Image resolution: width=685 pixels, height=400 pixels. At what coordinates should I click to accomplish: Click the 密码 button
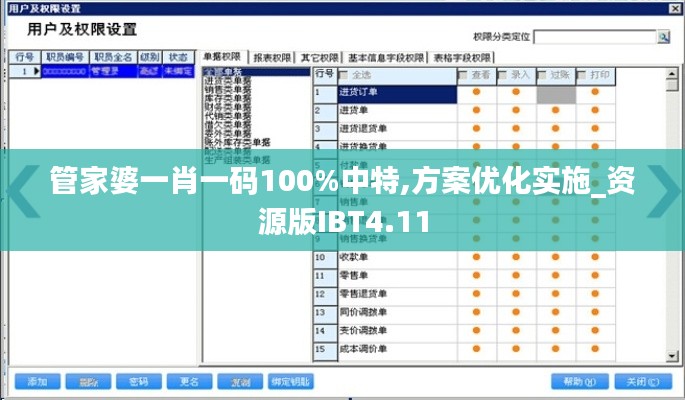pyautogui.click(x=139, y=382)
